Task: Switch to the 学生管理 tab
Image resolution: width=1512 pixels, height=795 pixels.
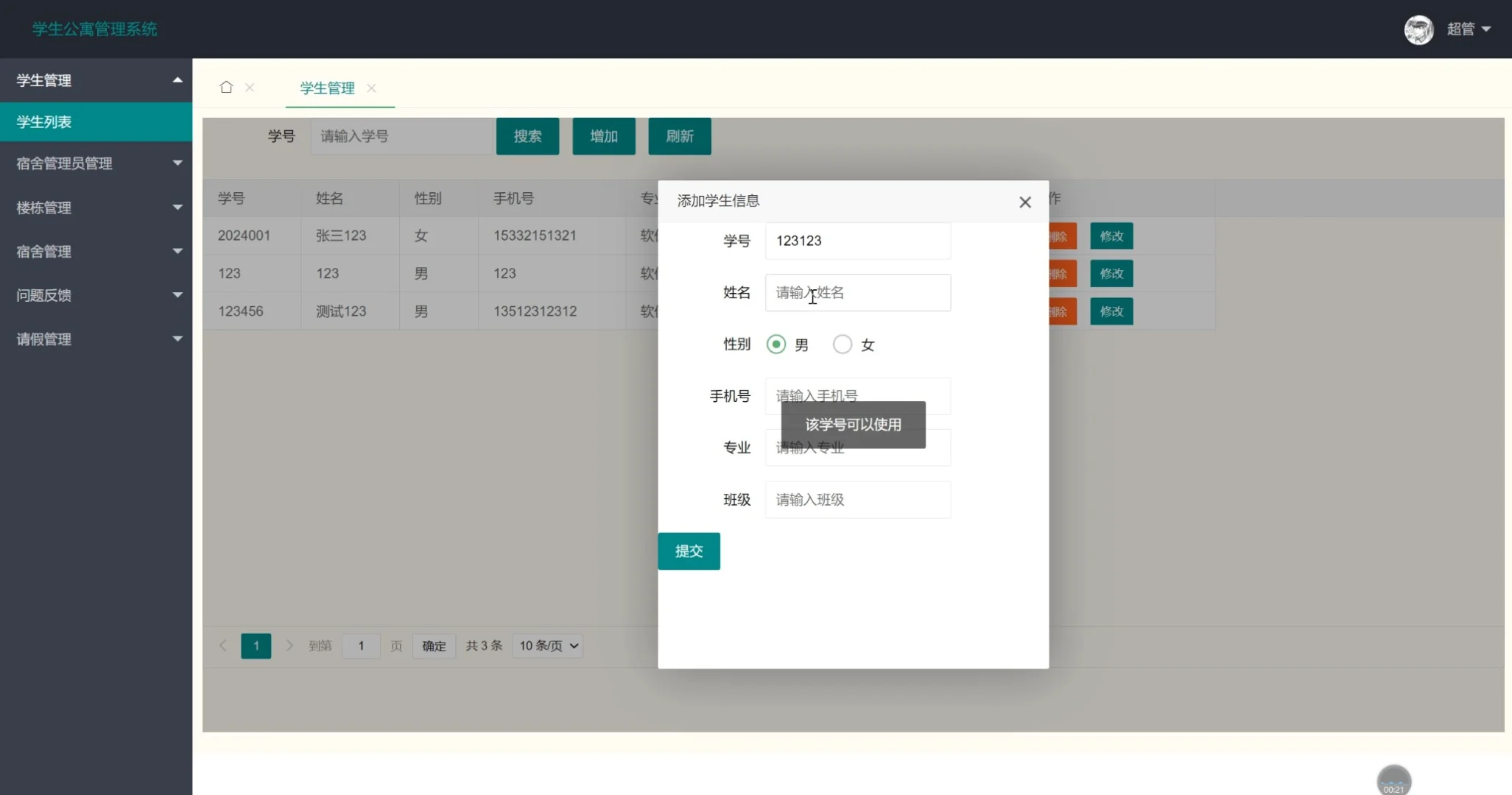Action: (326, 88)
